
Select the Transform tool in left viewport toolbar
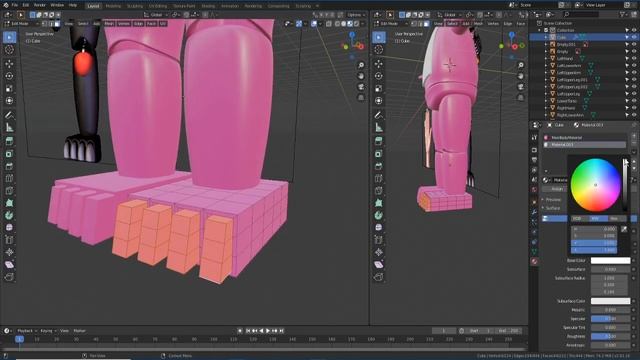click(9, 101)
